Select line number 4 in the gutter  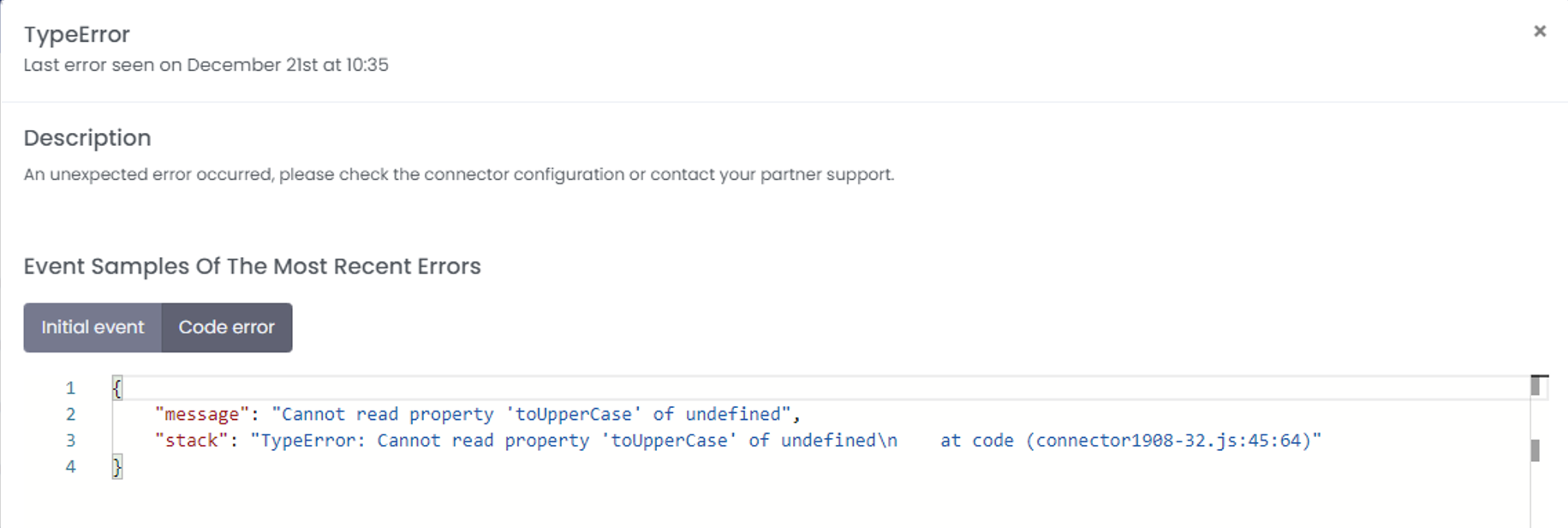click(70, 467)
